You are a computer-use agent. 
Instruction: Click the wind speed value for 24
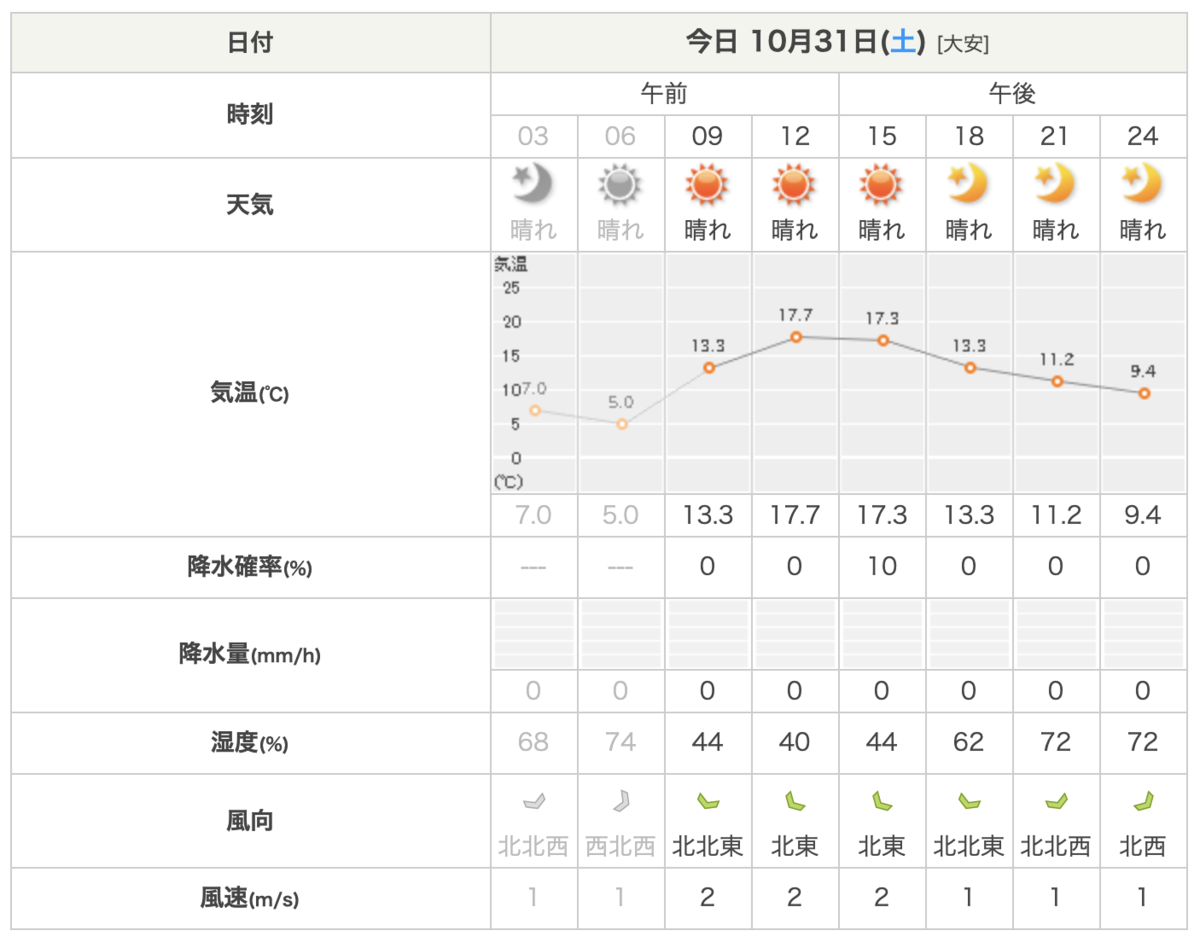[1142, 898]
